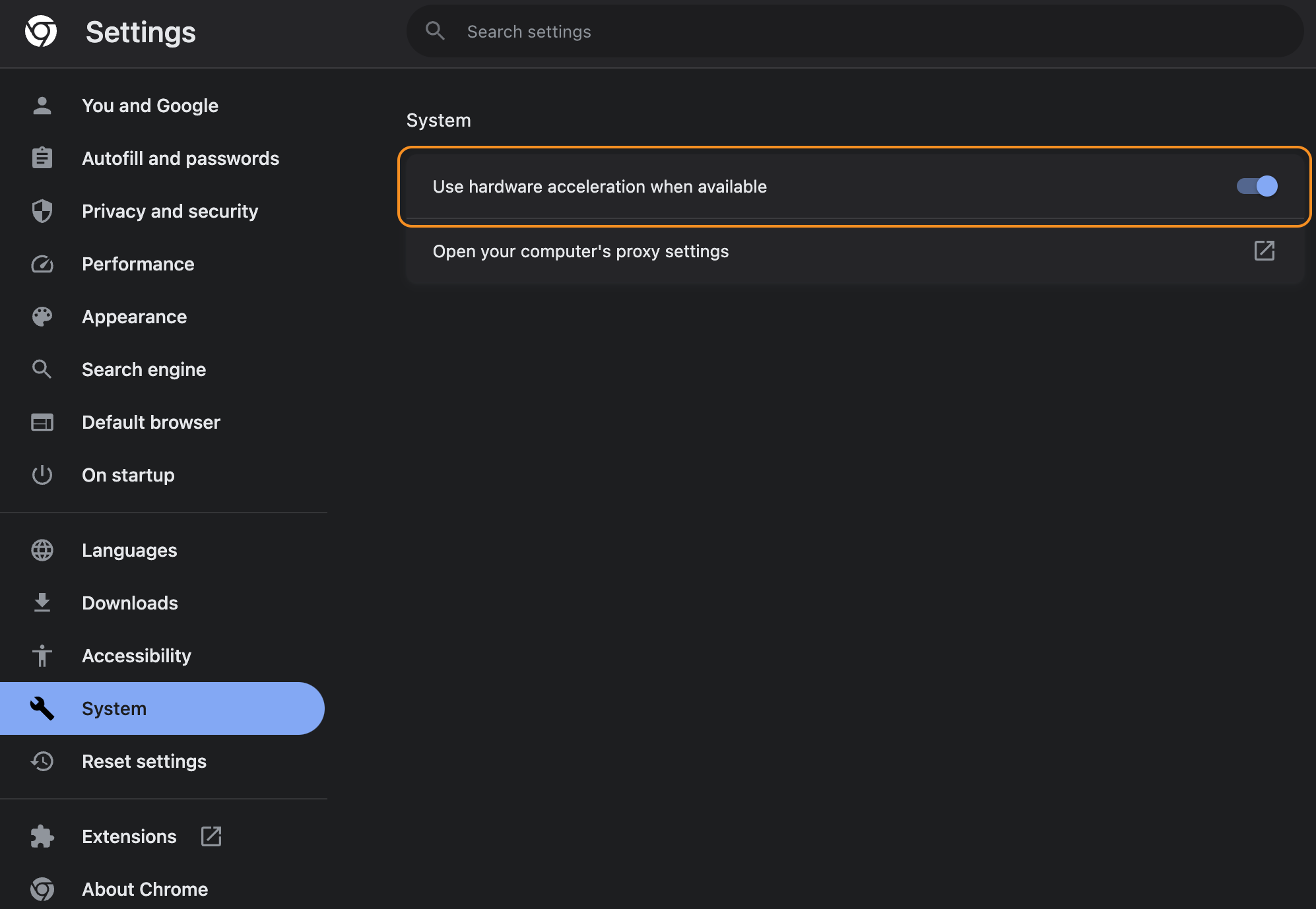Open your computer's proxy settings
The image size is (1316, 909).
(x=855, y=251)
